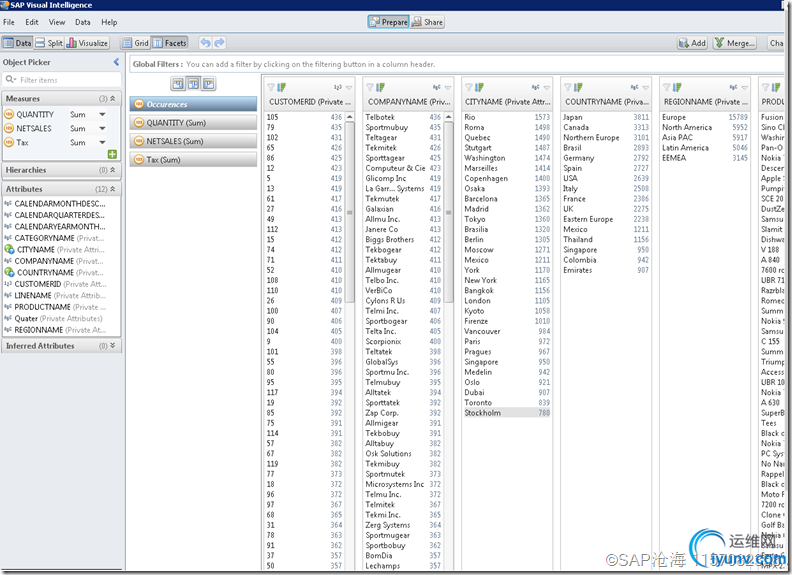This screenshot has height=575, width=792.
Task: Click COMPANYNAME column filter funnel icon
Action: (x=370, y=87)
